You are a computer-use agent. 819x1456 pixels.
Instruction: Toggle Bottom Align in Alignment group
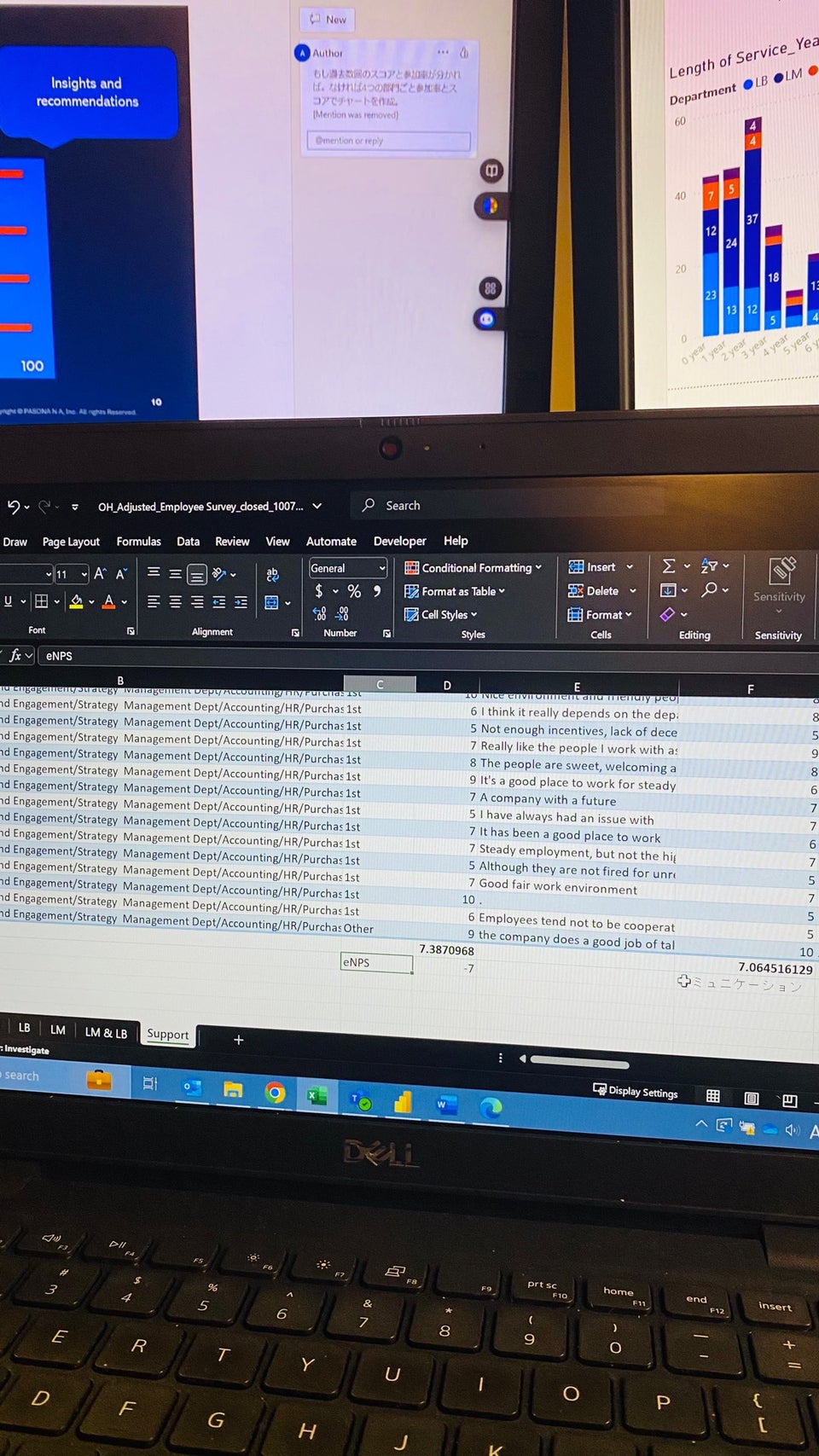(x=197, y=574)
